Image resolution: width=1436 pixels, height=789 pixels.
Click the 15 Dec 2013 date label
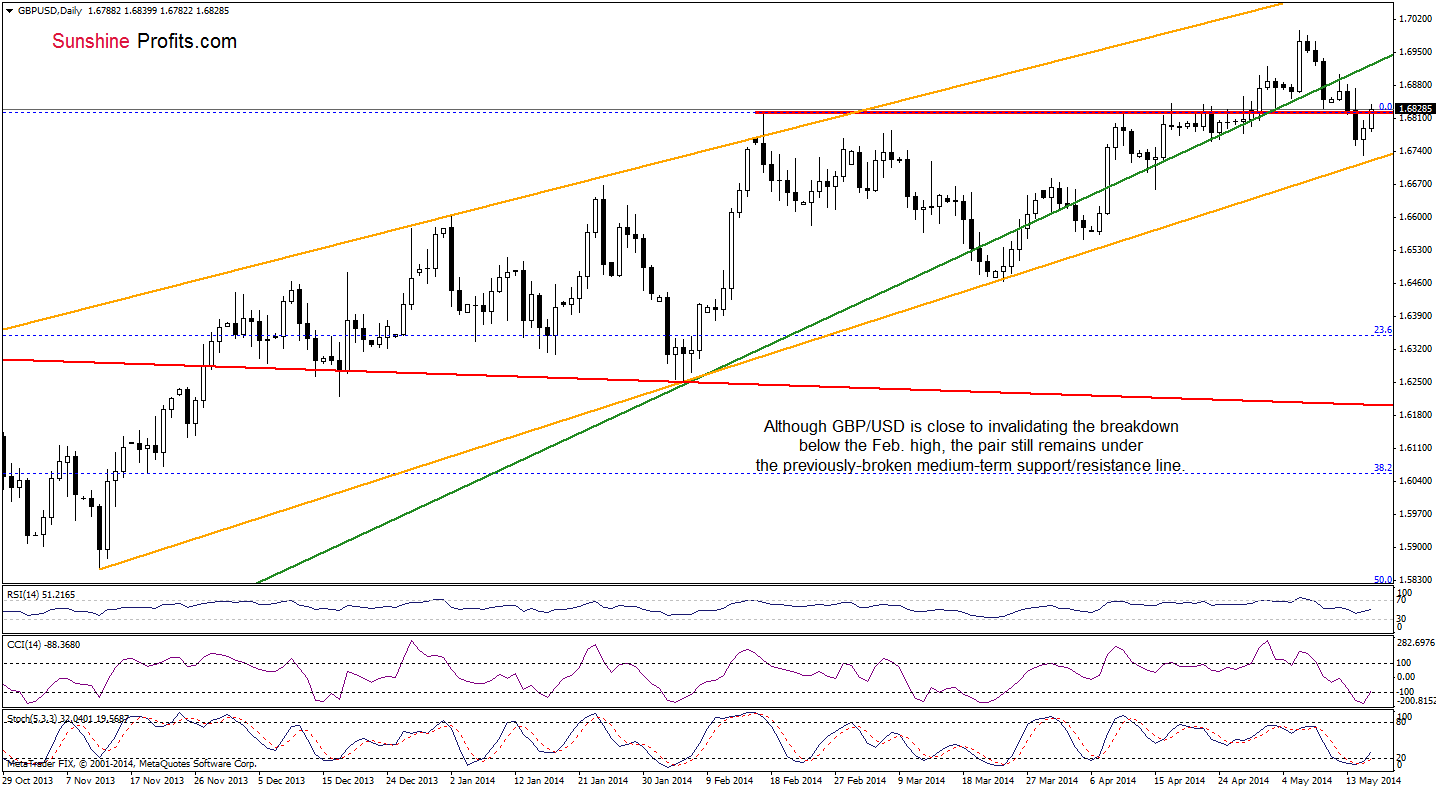point(350,779)
